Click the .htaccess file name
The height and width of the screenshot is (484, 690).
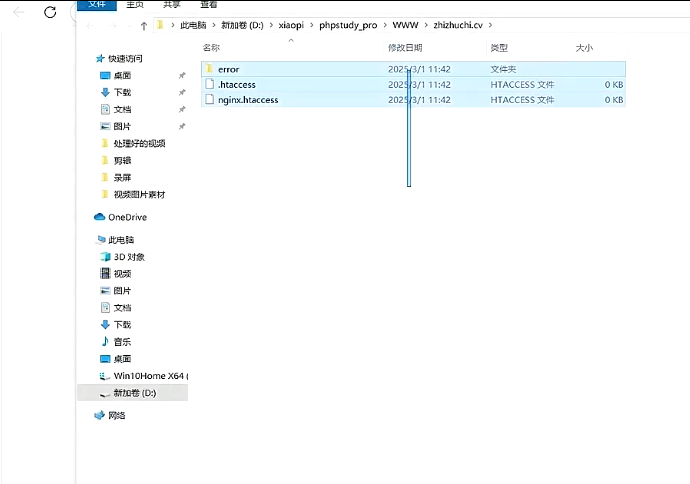click(237, 84)
